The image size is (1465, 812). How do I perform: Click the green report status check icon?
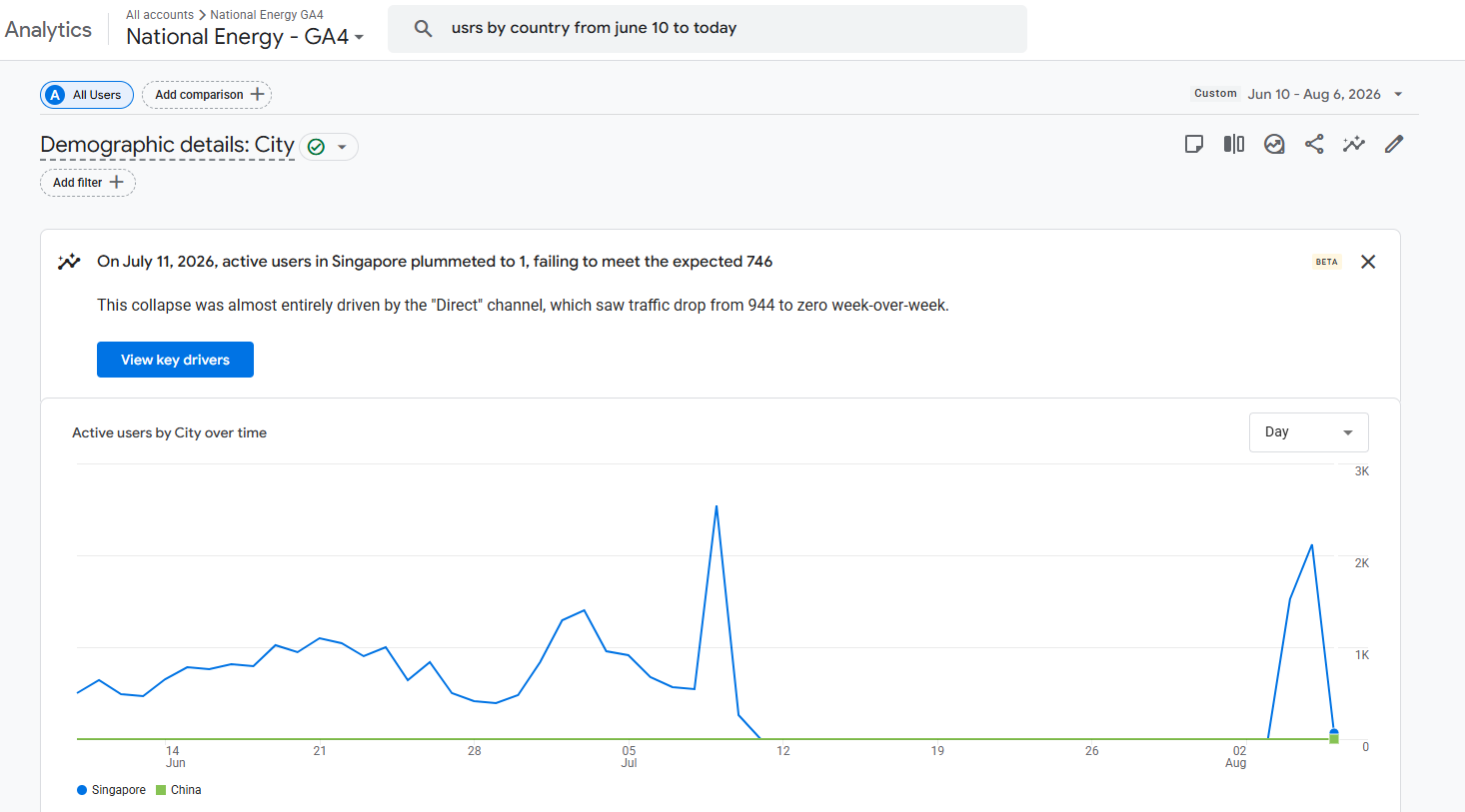316,147
